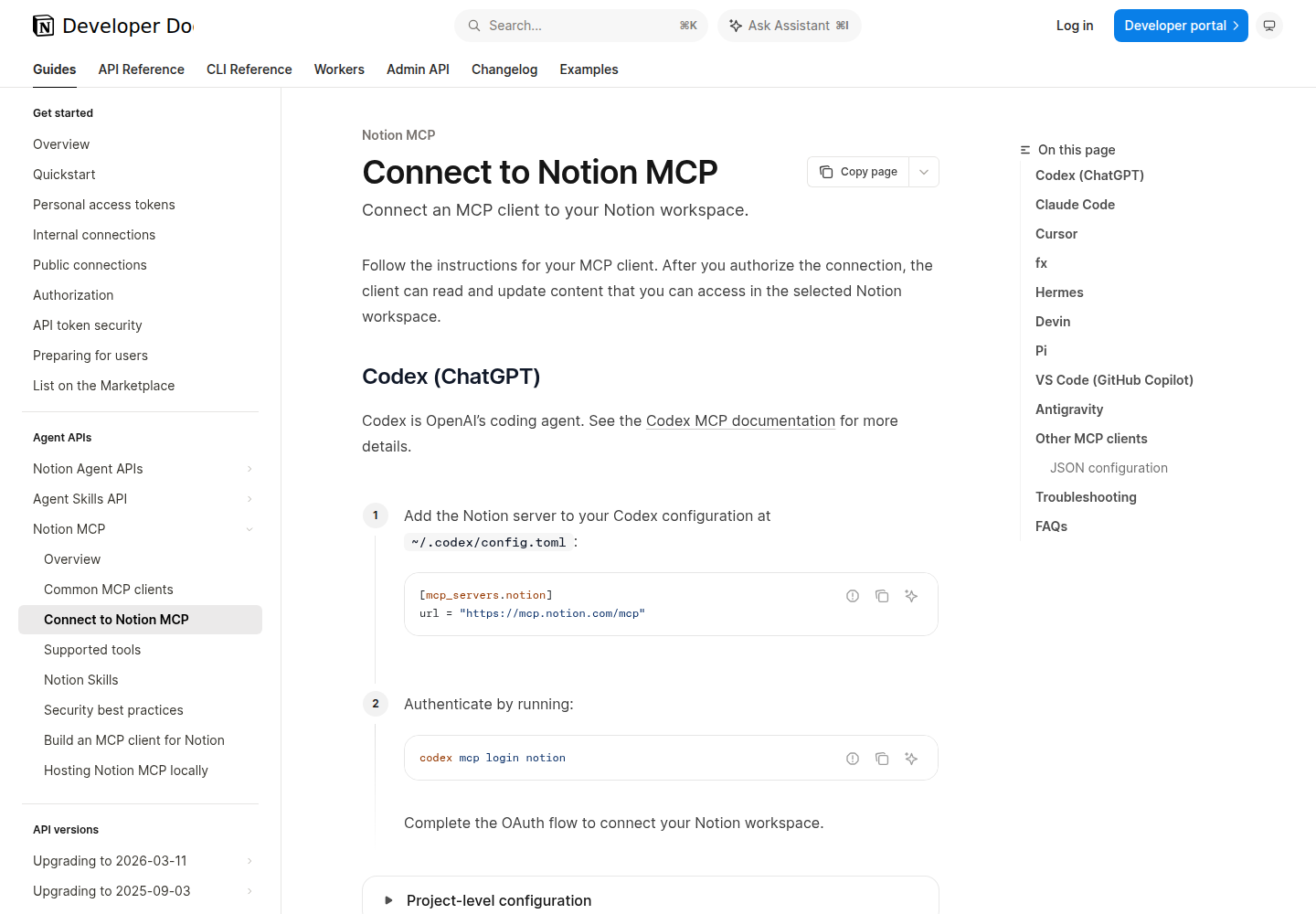Expand the Project-level configuration section

(651, 900)
